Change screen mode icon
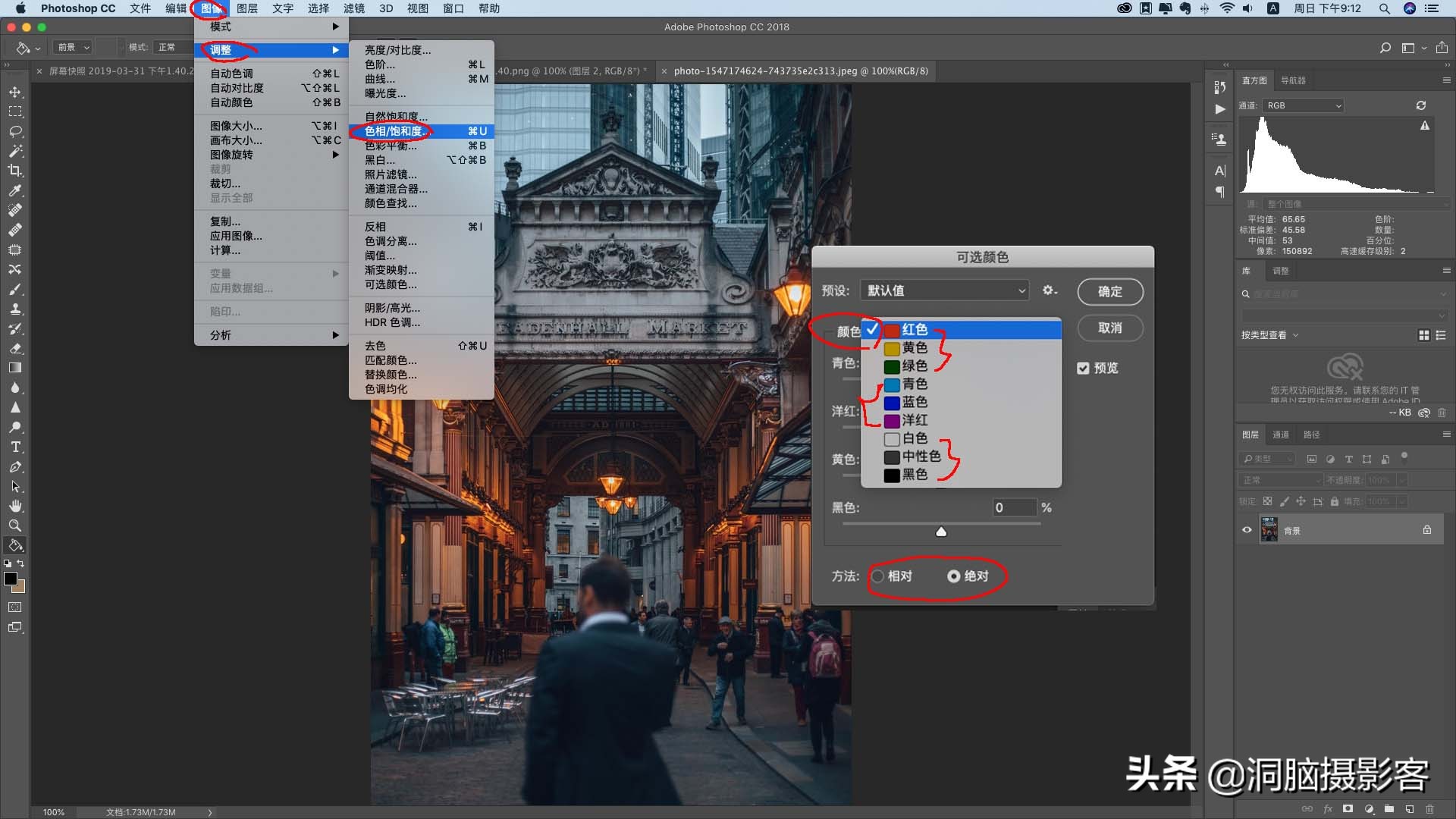 pos(15,627)
